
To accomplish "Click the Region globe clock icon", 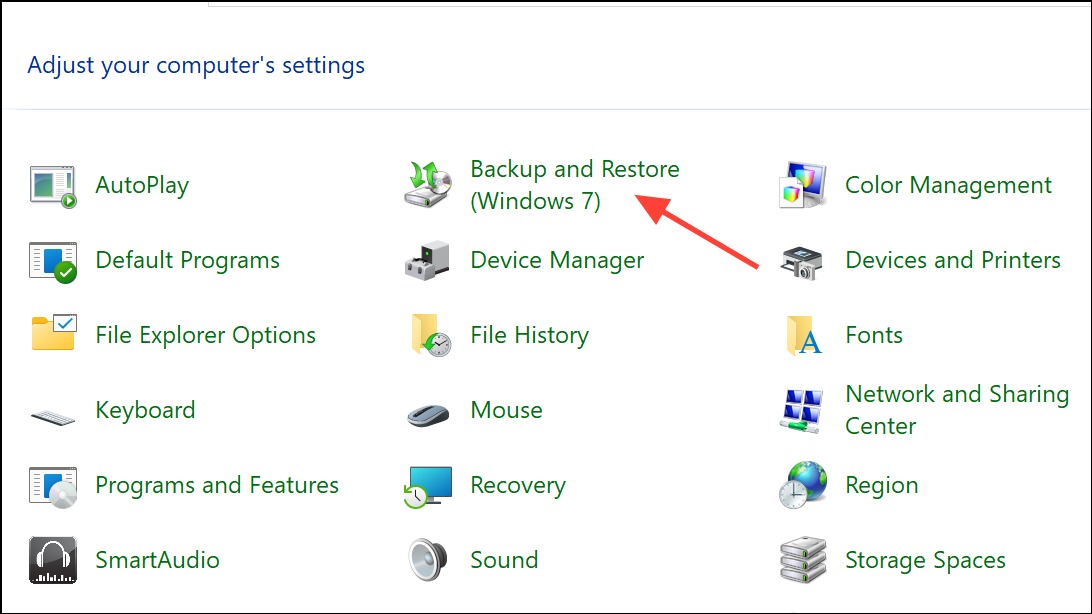I will (803, 486).
